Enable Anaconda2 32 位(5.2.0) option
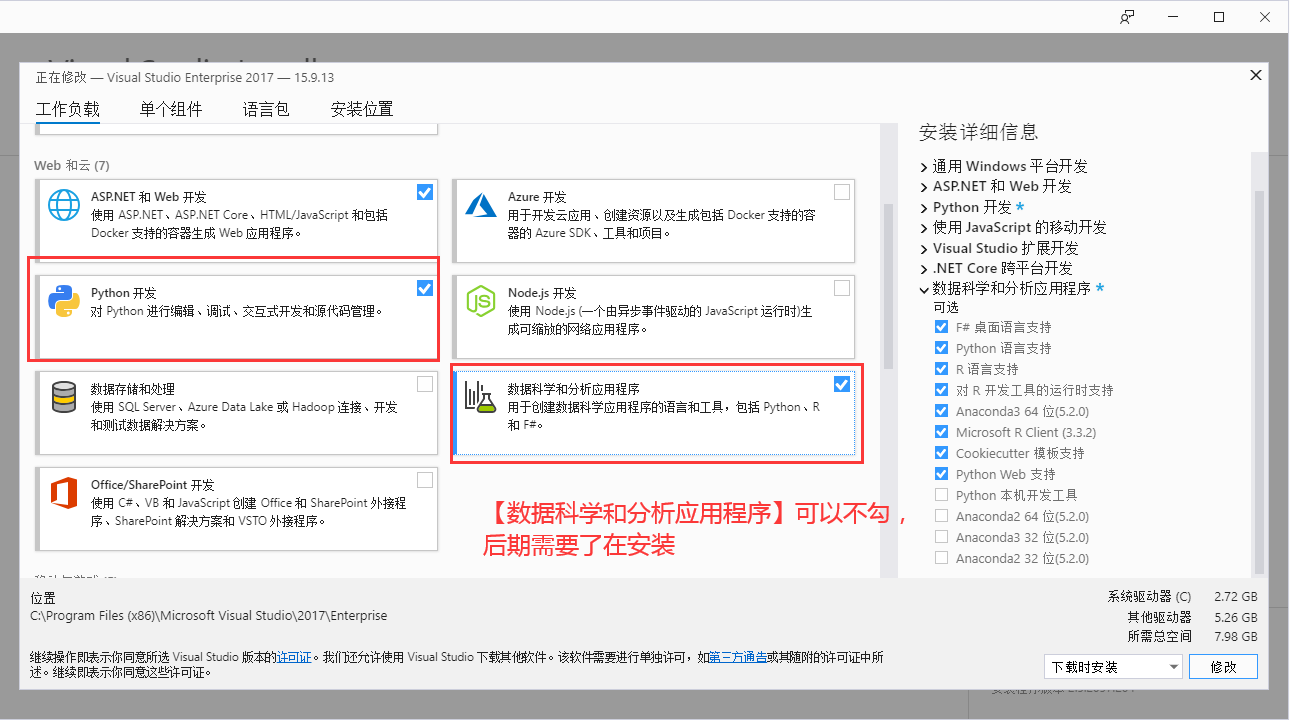1290x720 pixels. pyautogui.click(x=941, y=558)
